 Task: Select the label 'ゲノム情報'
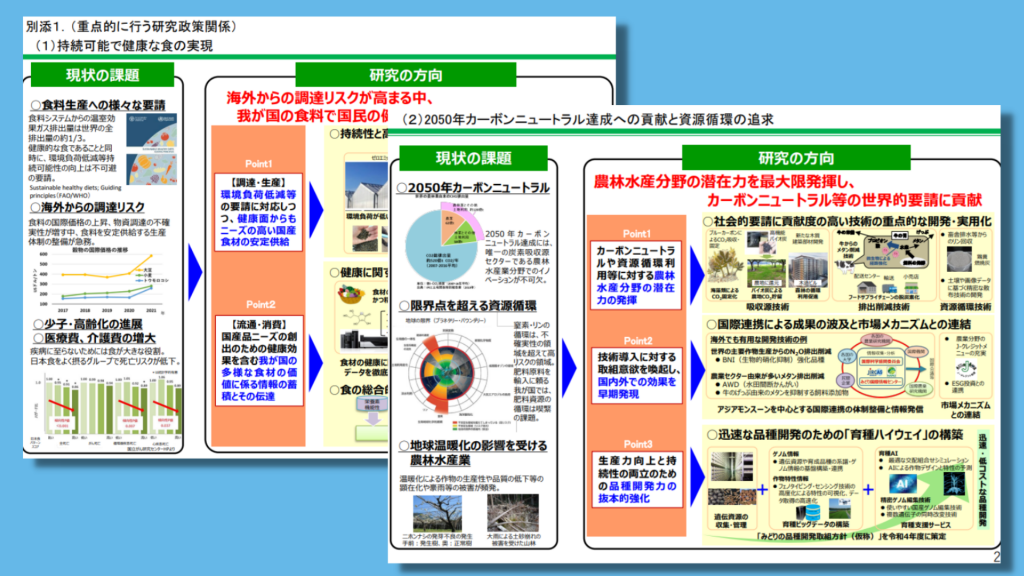pos(785,453)
